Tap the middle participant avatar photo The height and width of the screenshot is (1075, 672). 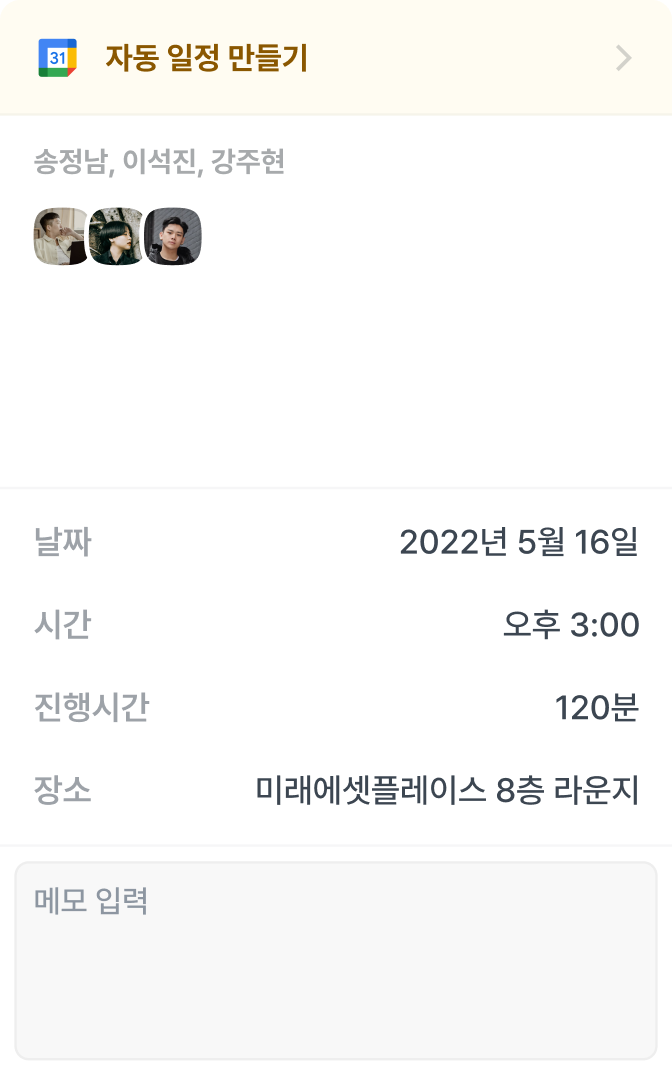(x=117, y=237)
